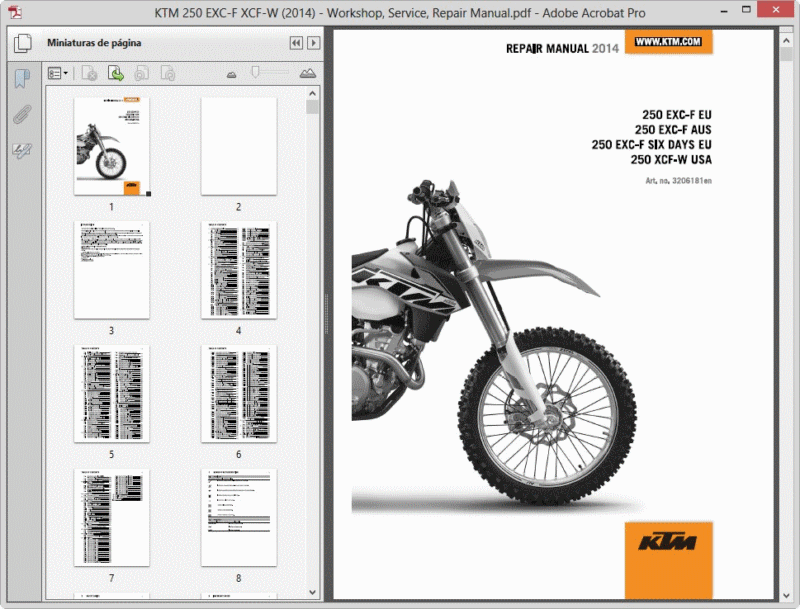This screenshot has height=609, width=800.
Task: Open the Signatures panel
Action: (x=22, y=150)
